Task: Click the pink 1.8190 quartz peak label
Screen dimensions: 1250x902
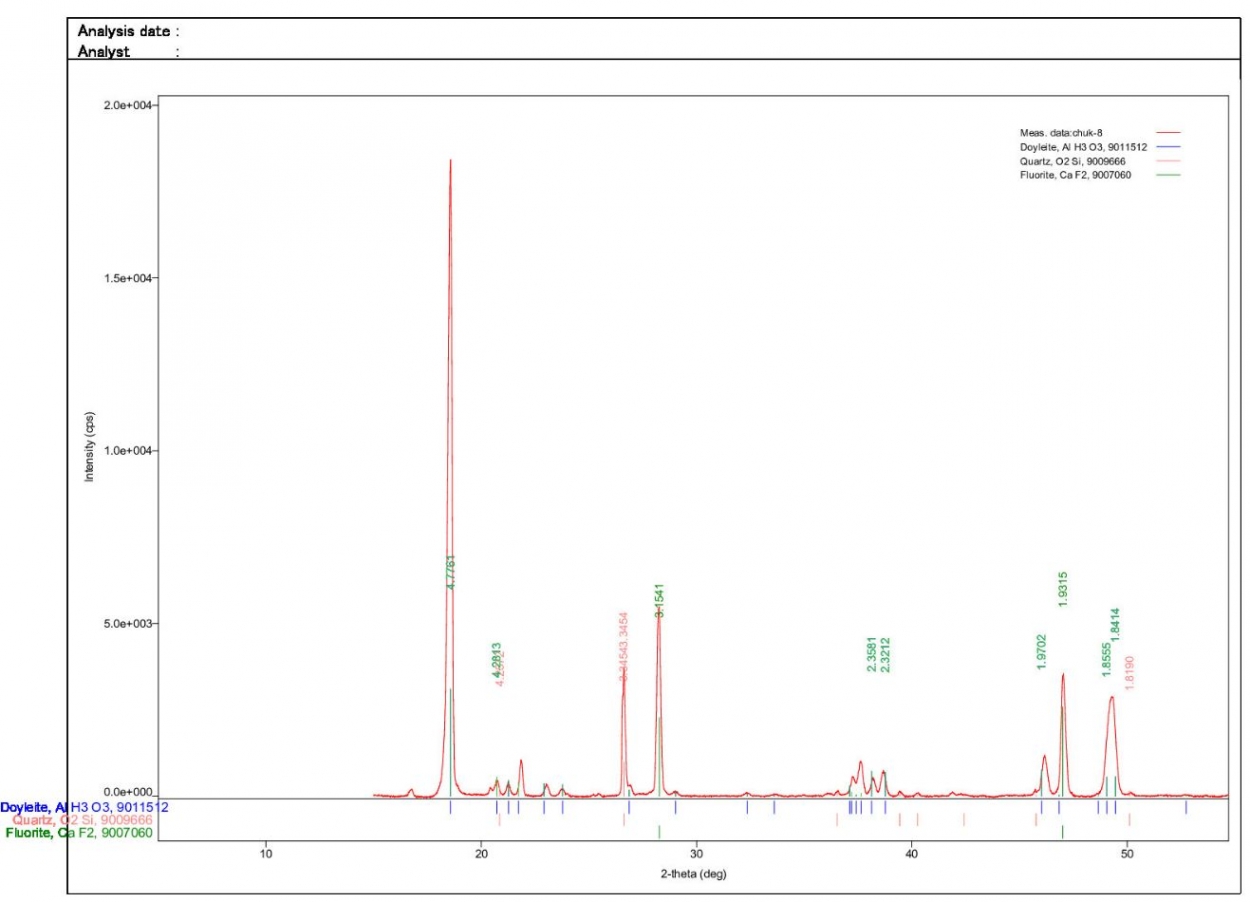Action: [1130, 671]
